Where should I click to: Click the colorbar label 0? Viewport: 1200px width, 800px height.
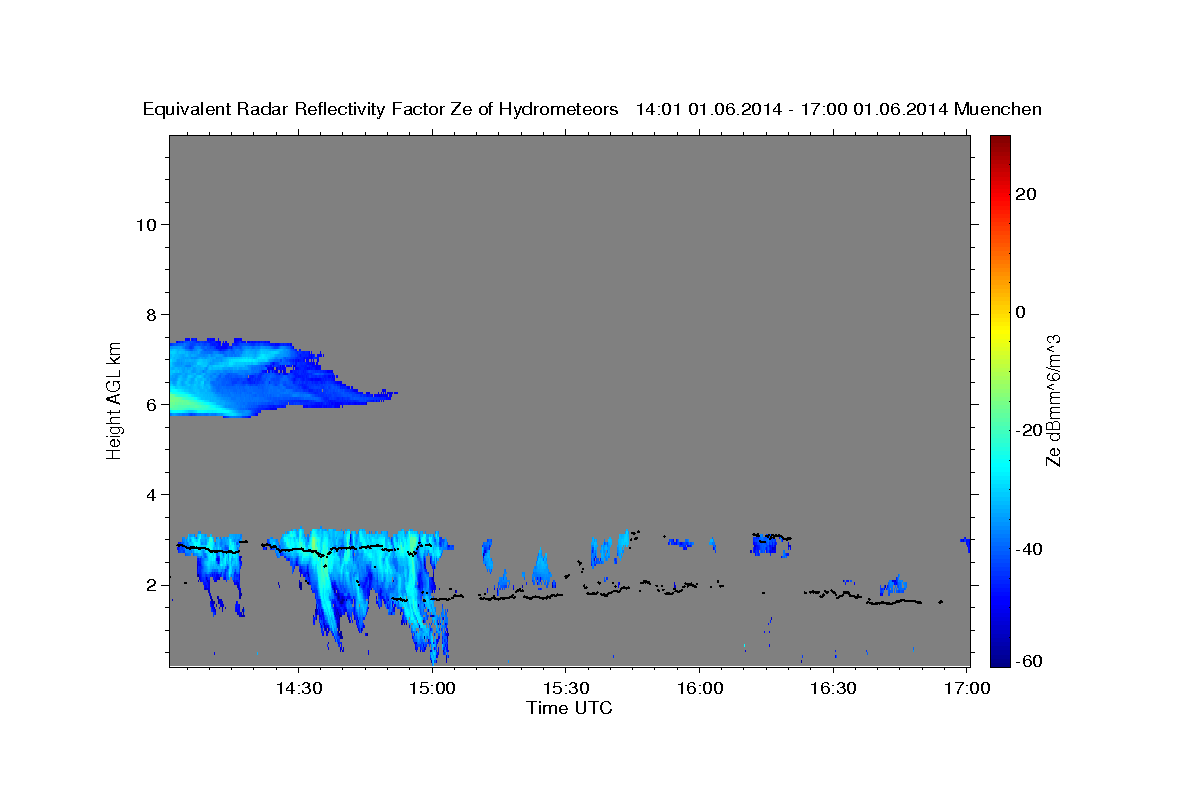coord(1021,312)
